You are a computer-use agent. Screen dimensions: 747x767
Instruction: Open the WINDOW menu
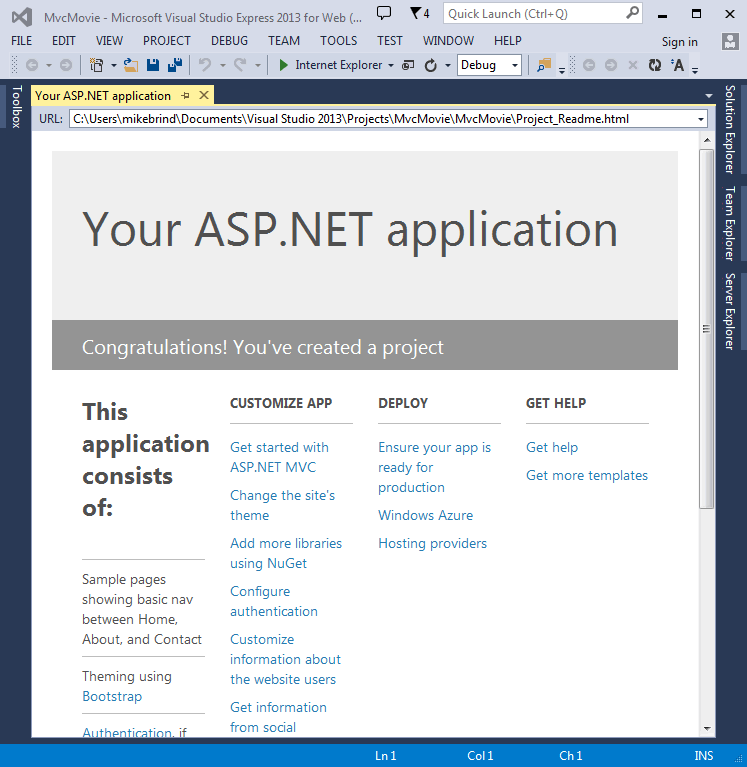pos(449,41)
